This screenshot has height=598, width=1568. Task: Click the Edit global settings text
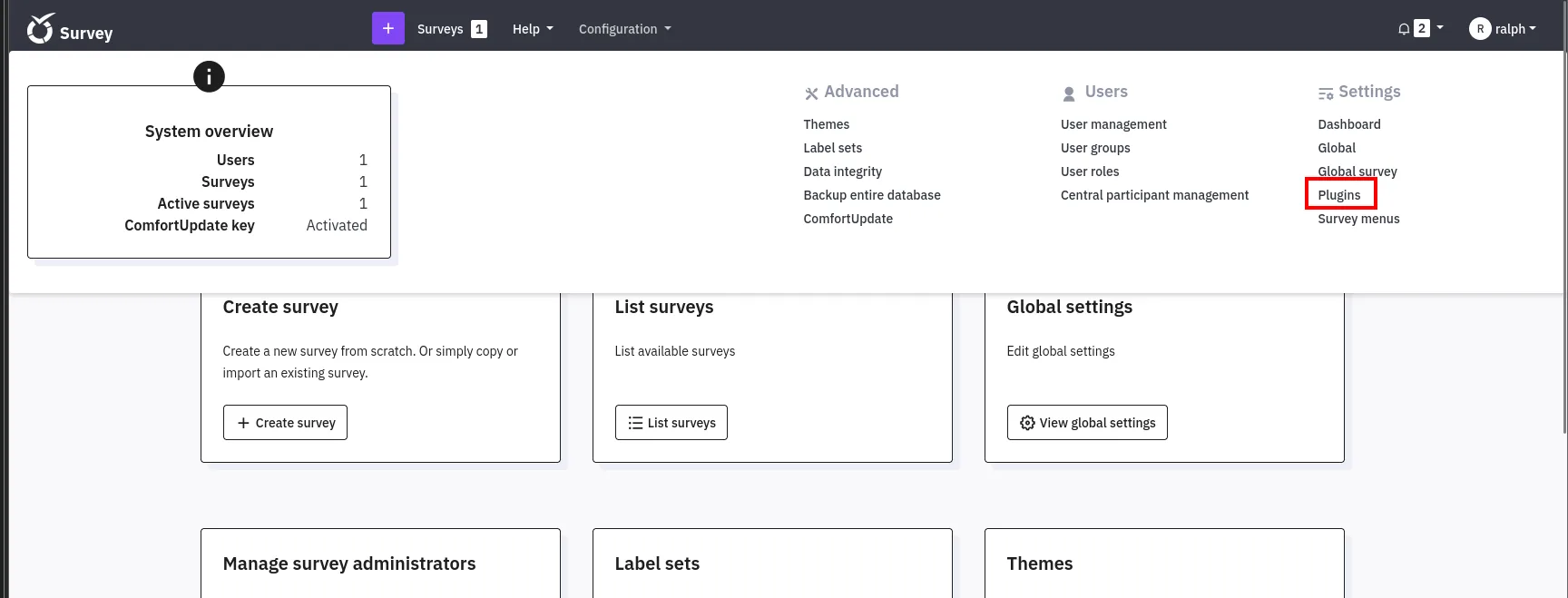click(1061, 351)
